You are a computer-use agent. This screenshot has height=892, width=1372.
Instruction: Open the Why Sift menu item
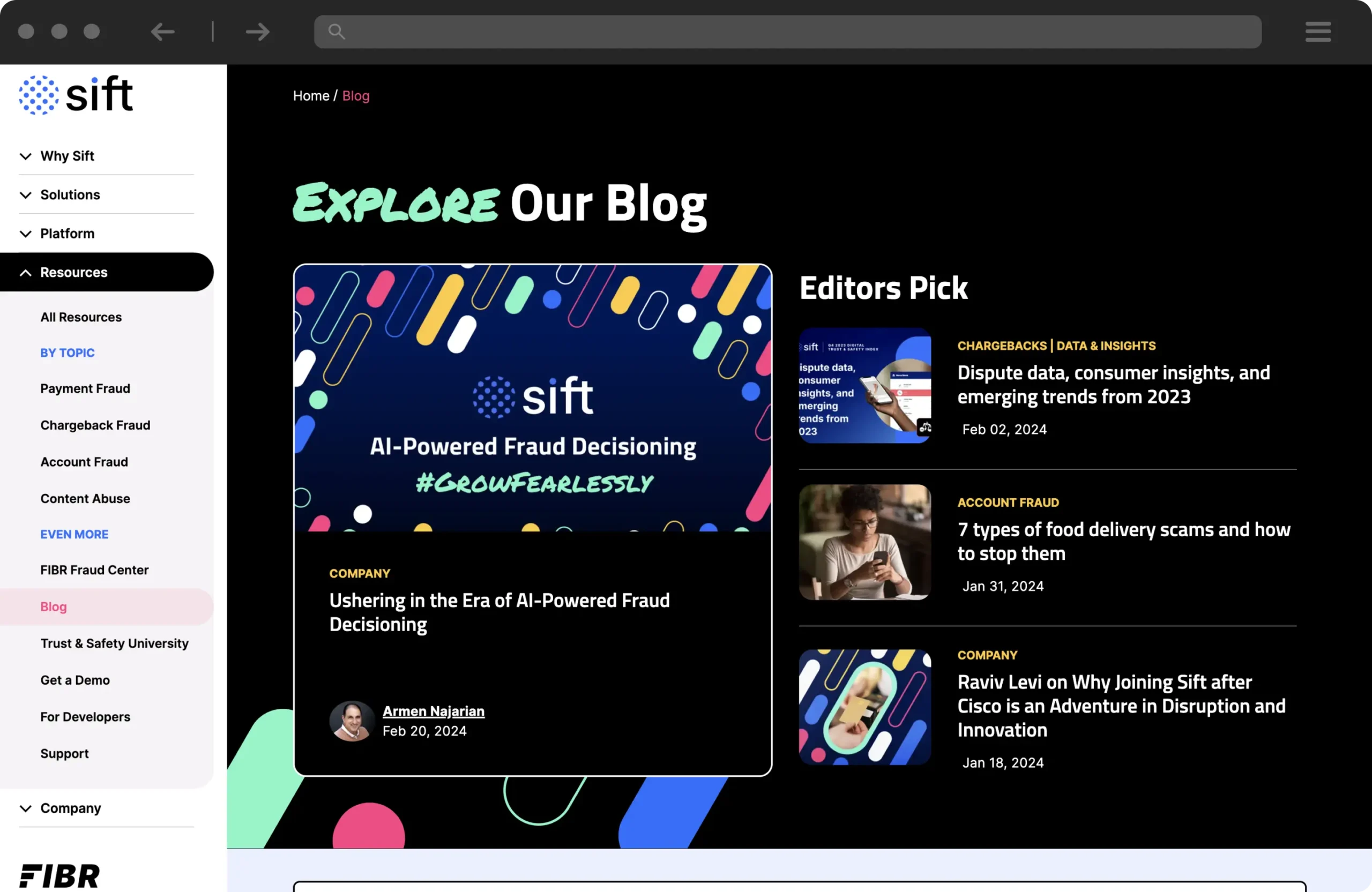(67, 156)
